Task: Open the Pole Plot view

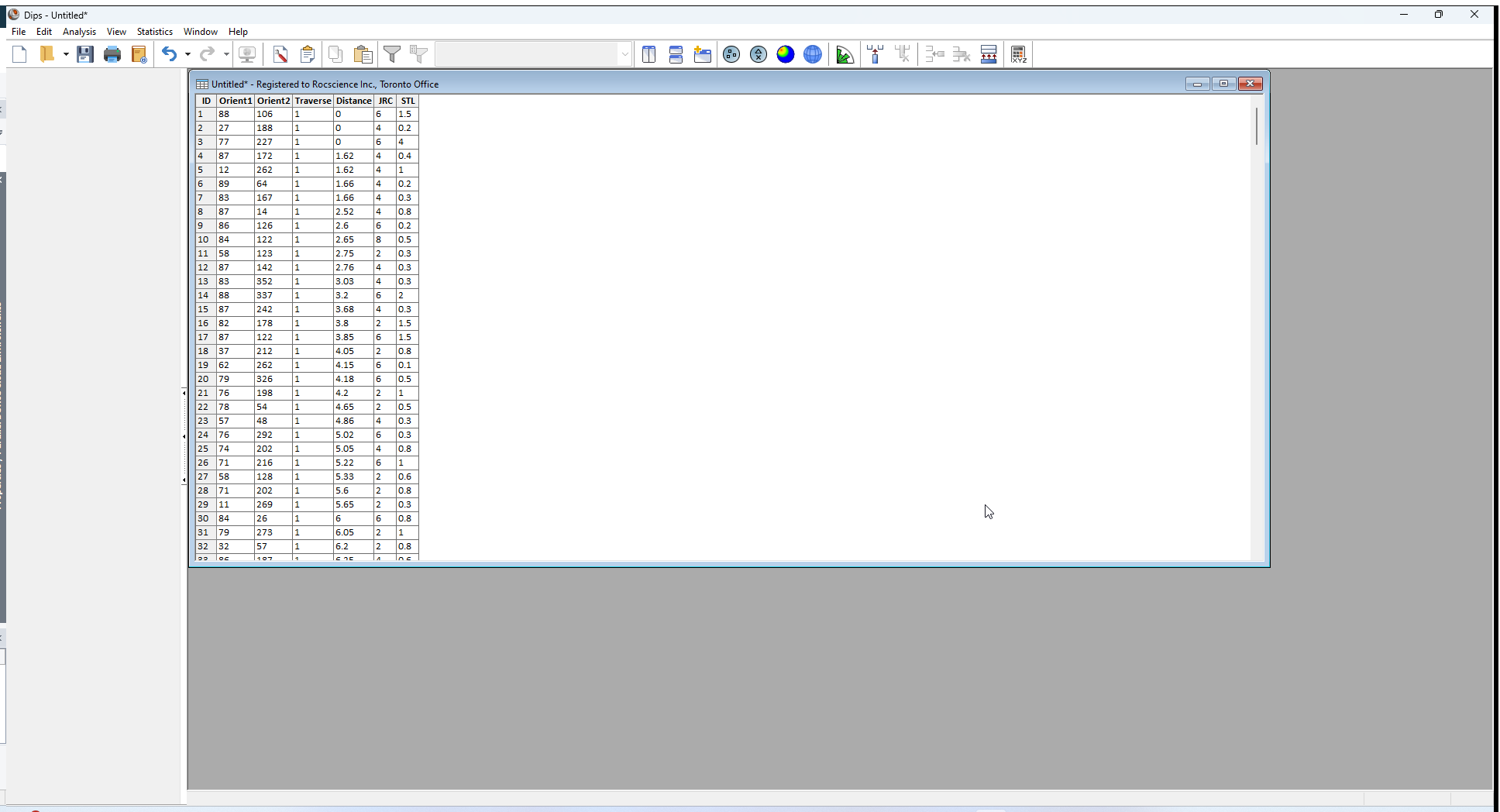Action: tap(731, 54)
